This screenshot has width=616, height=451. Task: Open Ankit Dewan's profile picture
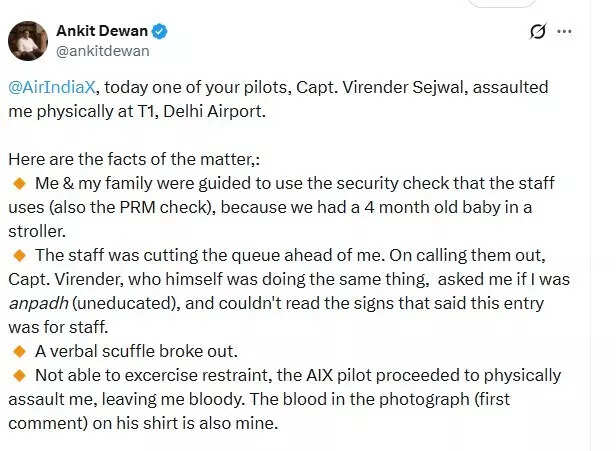28,41
